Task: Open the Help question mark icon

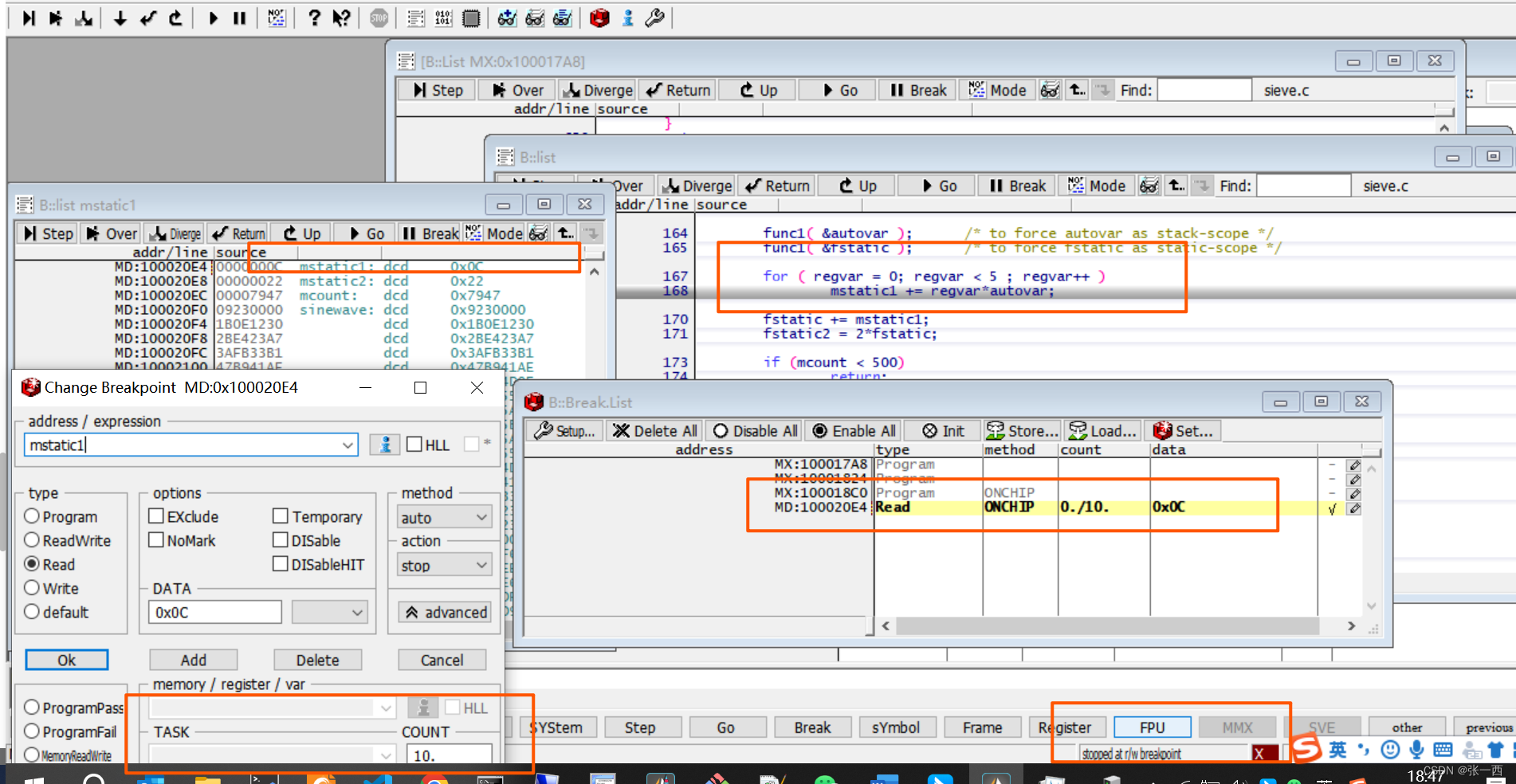Action: click(x=314, y=18)
